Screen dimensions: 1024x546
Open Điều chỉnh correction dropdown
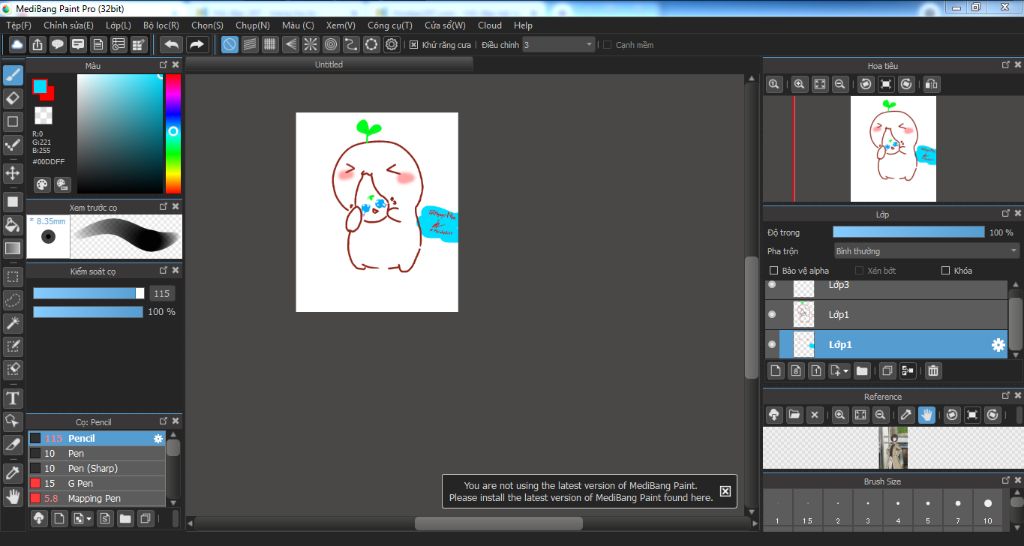click(x=558, y=45)
